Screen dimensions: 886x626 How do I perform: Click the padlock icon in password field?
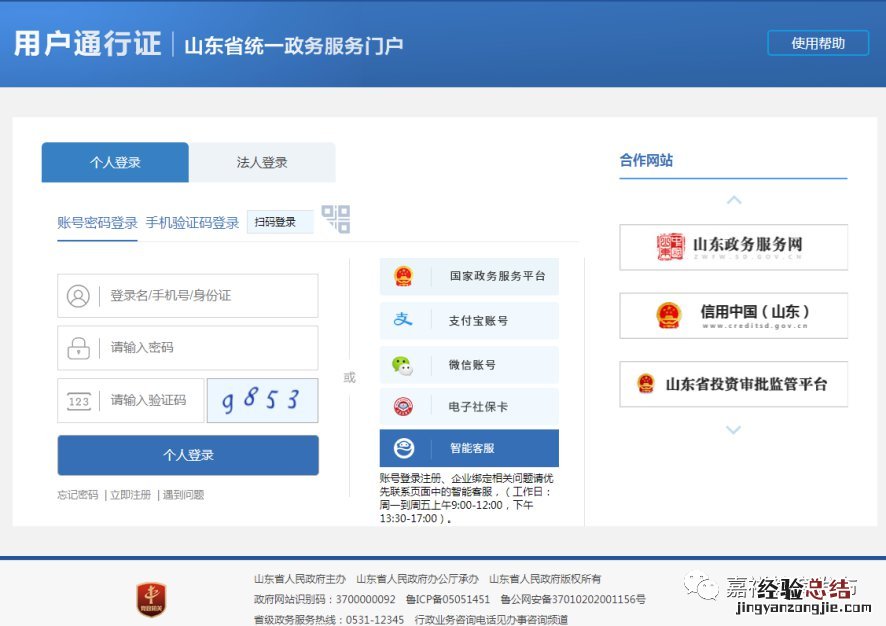(x=78, y=348)
